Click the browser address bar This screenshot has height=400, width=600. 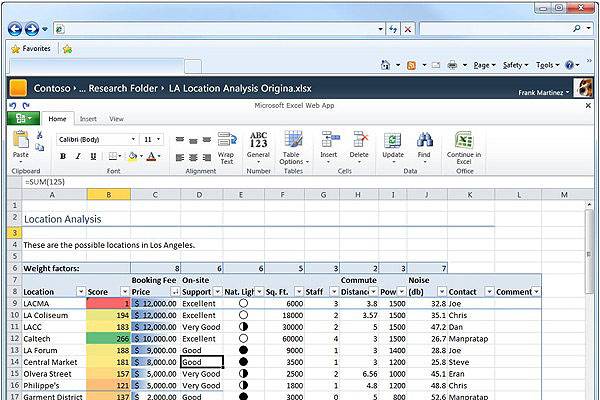click(x=219, y=29)
